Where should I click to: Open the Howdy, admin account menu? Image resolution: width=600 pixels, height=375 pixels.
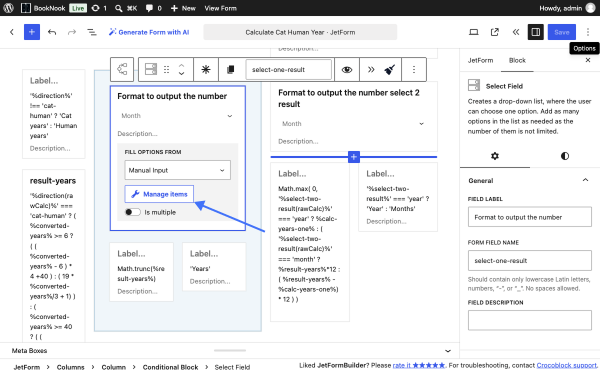click(x=567, y=8)
